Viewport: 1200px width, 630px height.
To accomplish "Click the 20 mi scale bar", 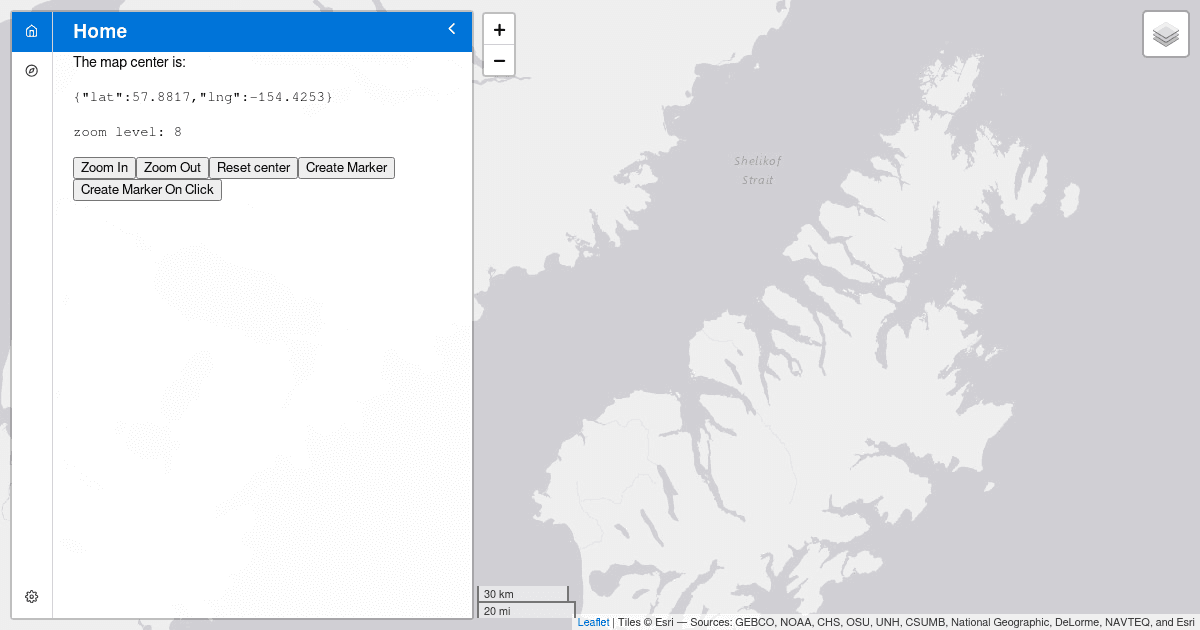I will [x=526, y=610].
